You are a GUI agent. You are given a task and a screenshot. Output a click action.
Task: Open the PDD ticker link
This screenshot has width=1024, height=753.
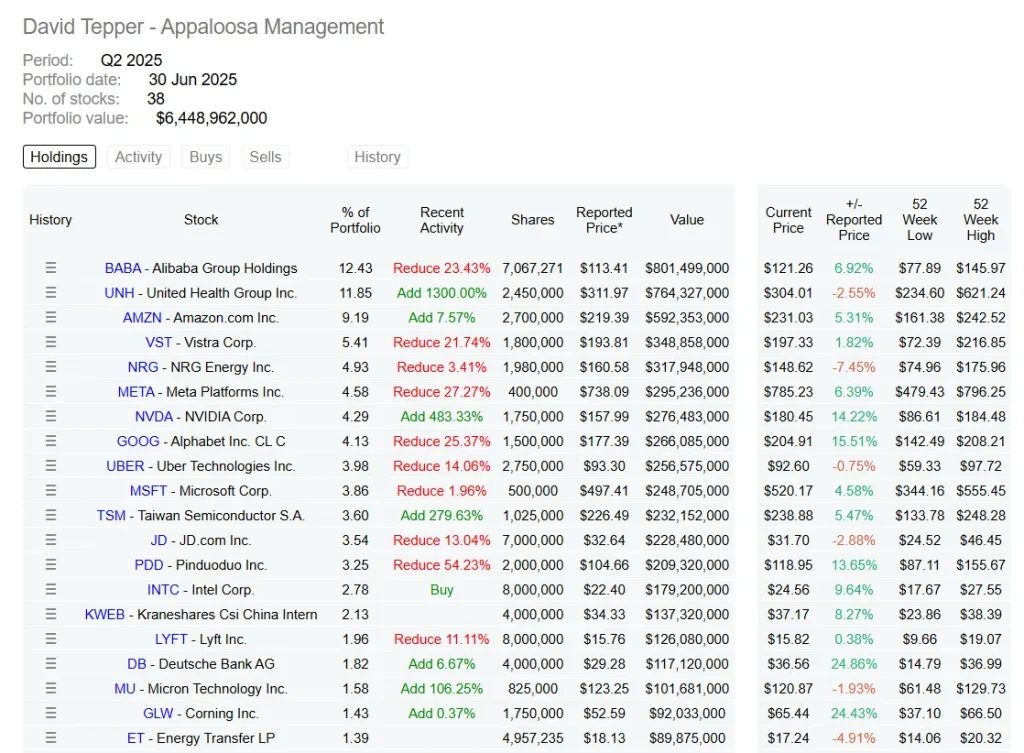point(149,565)
